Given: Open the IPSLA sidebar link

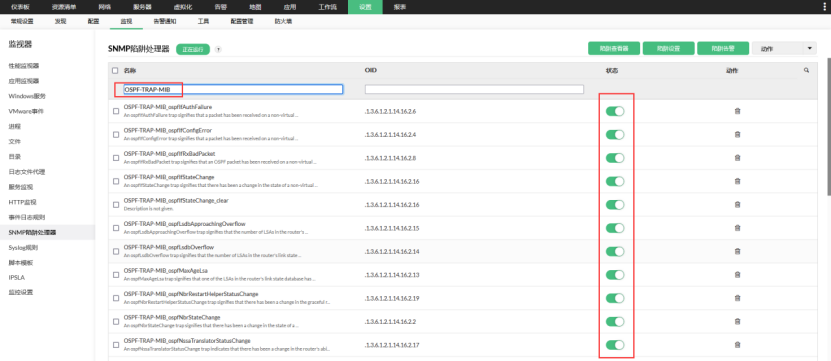Looking at the screenshot, I should [16, 277].
